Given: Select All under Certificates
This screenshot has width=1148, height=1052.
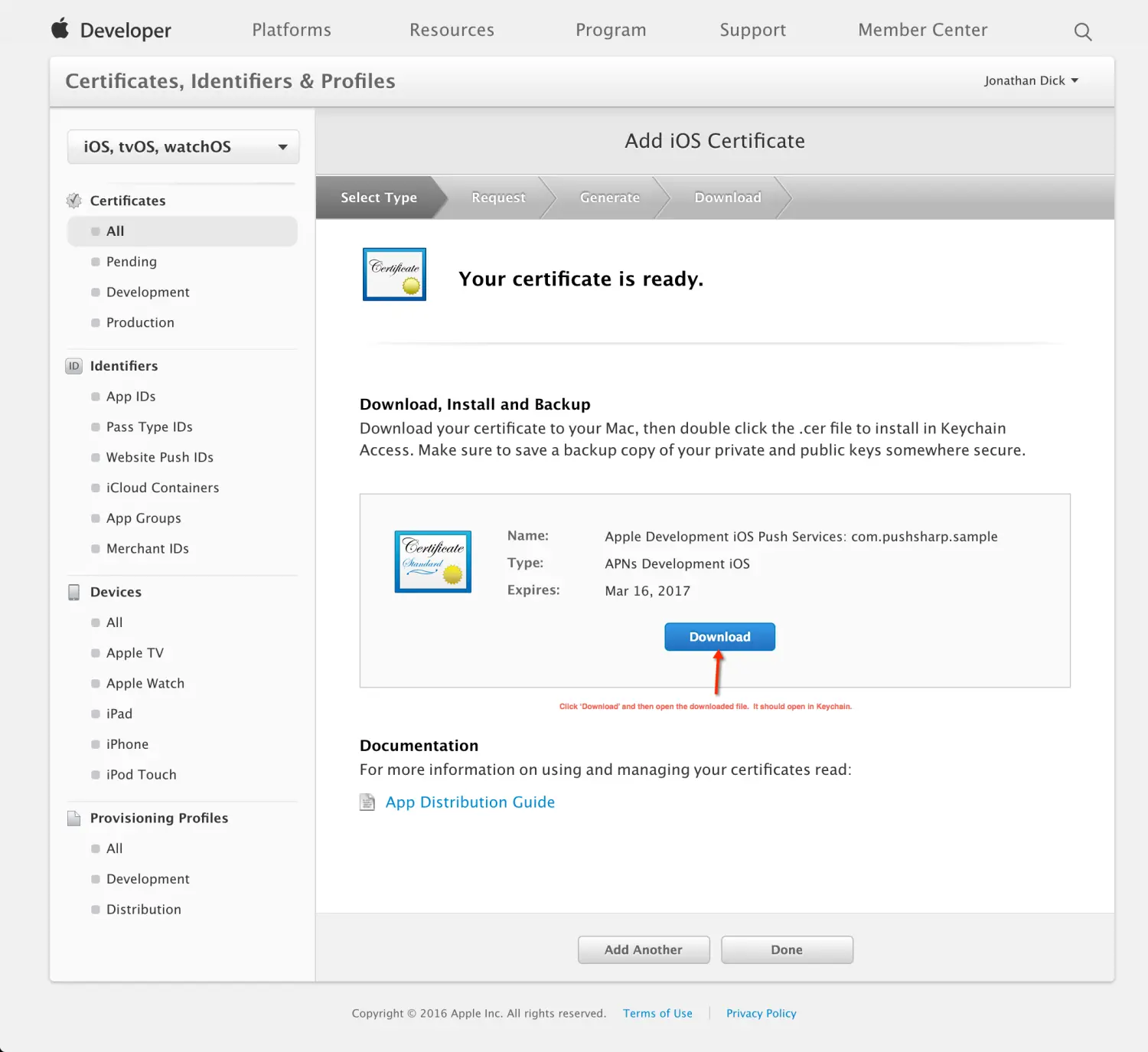Looking at the screenshot, I should 182,231.
